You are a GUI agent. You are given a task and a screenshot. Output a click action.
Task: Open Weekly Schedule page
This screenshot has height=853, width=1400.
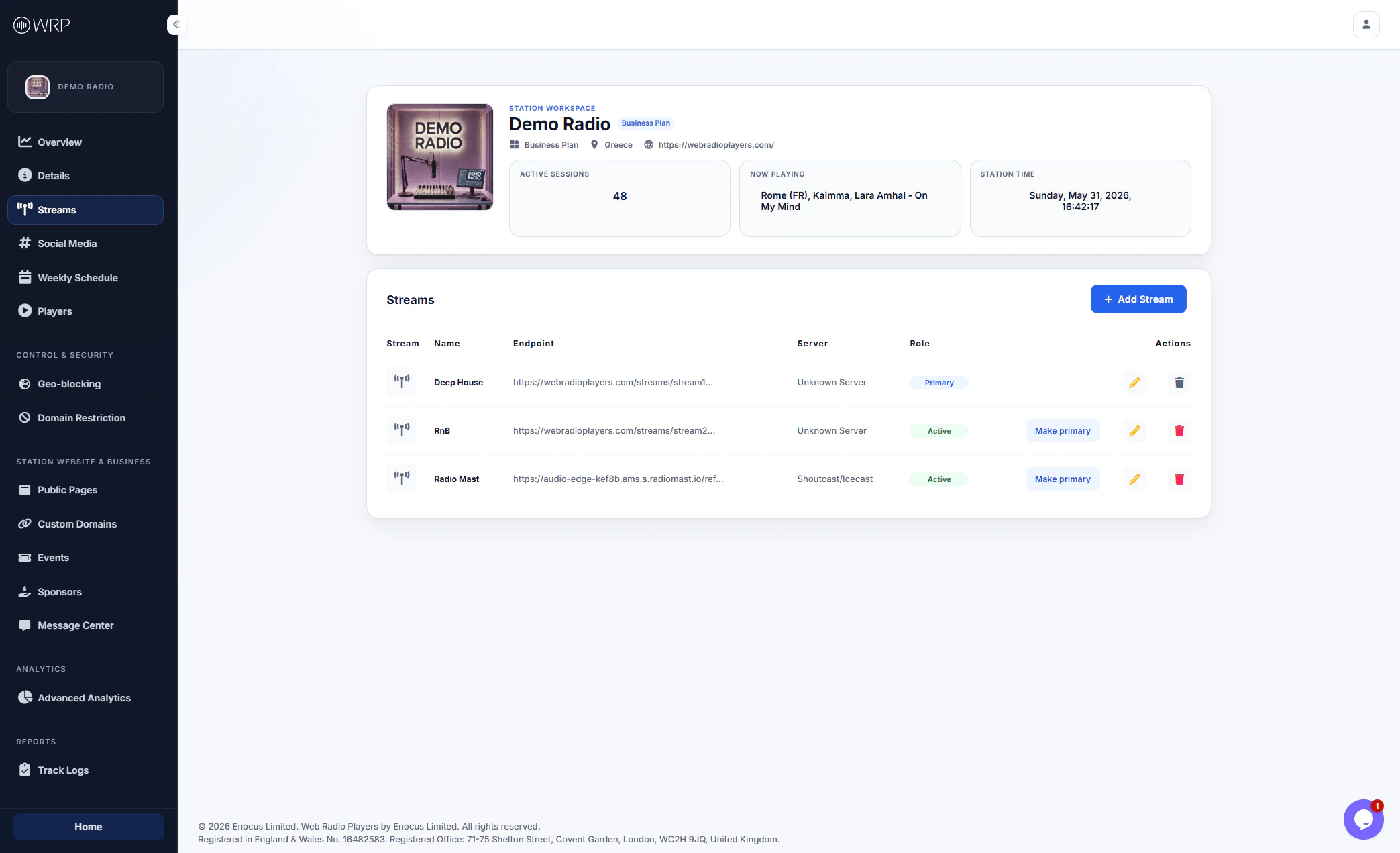[85, 277]
